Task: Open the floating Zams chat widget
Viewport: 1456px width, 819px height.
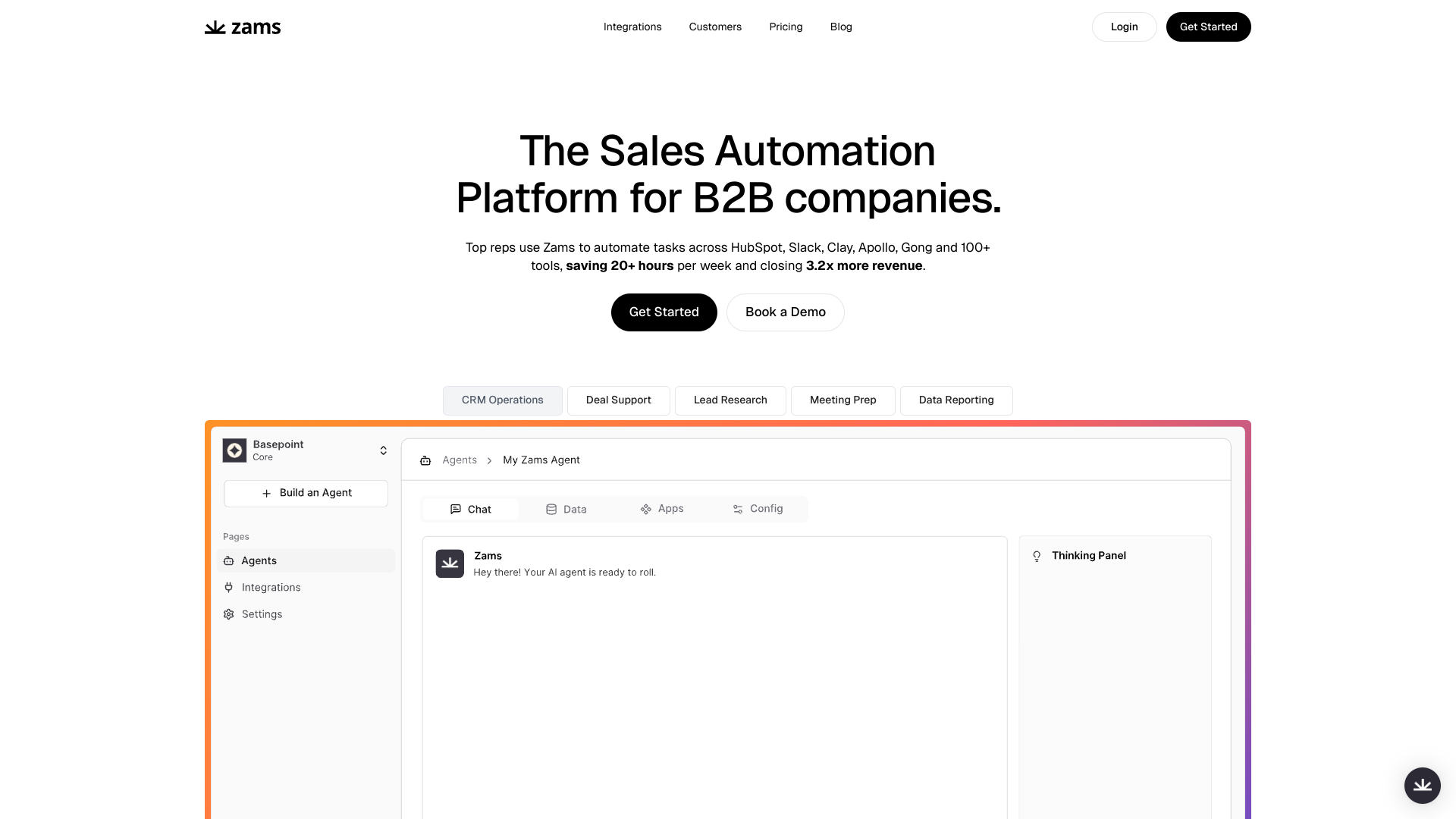Action: point(1422,785)
